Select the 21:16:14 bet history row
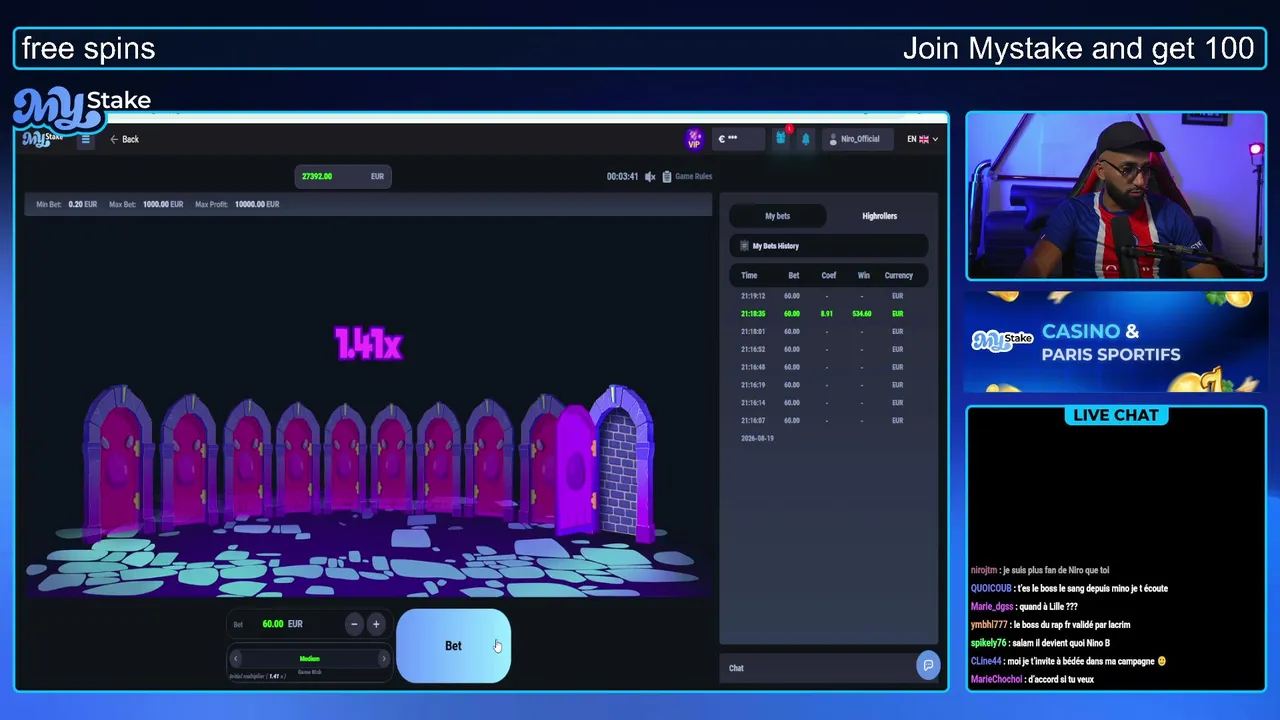 tap(828, 403)
